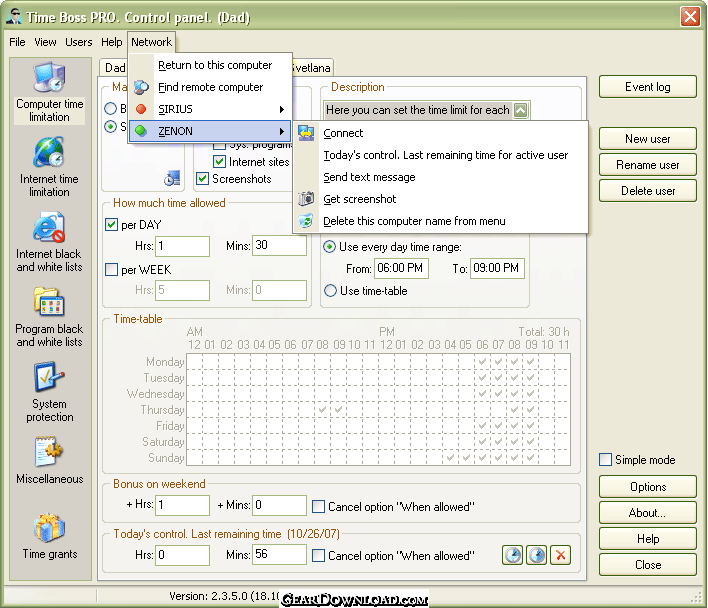Screen dimensions: 708x608
Task: Click Bonus on weekend Hrs field
Action: [182, 505]
